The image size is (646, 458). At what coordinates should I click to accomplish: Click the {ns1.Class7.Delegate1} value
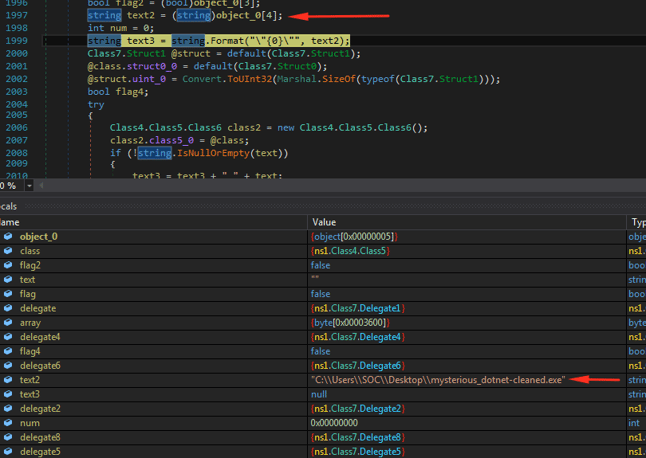point(358,308)
